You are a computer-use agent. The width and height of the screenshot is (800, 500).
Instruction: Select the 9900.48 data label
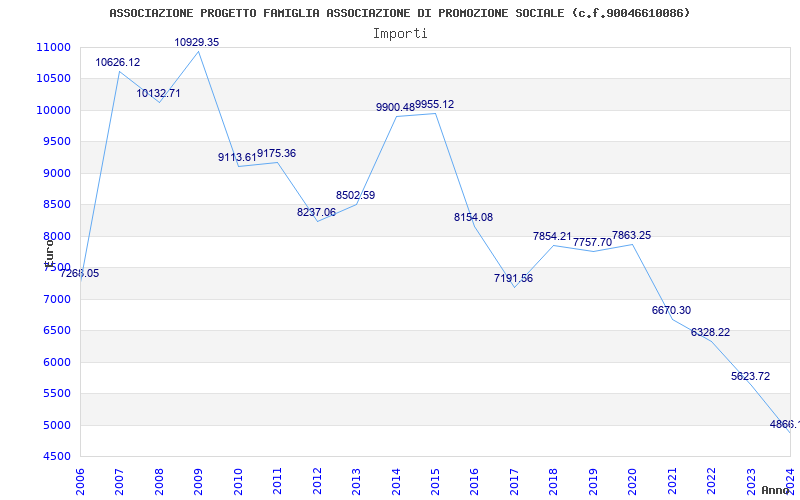(x=395, y=108)
